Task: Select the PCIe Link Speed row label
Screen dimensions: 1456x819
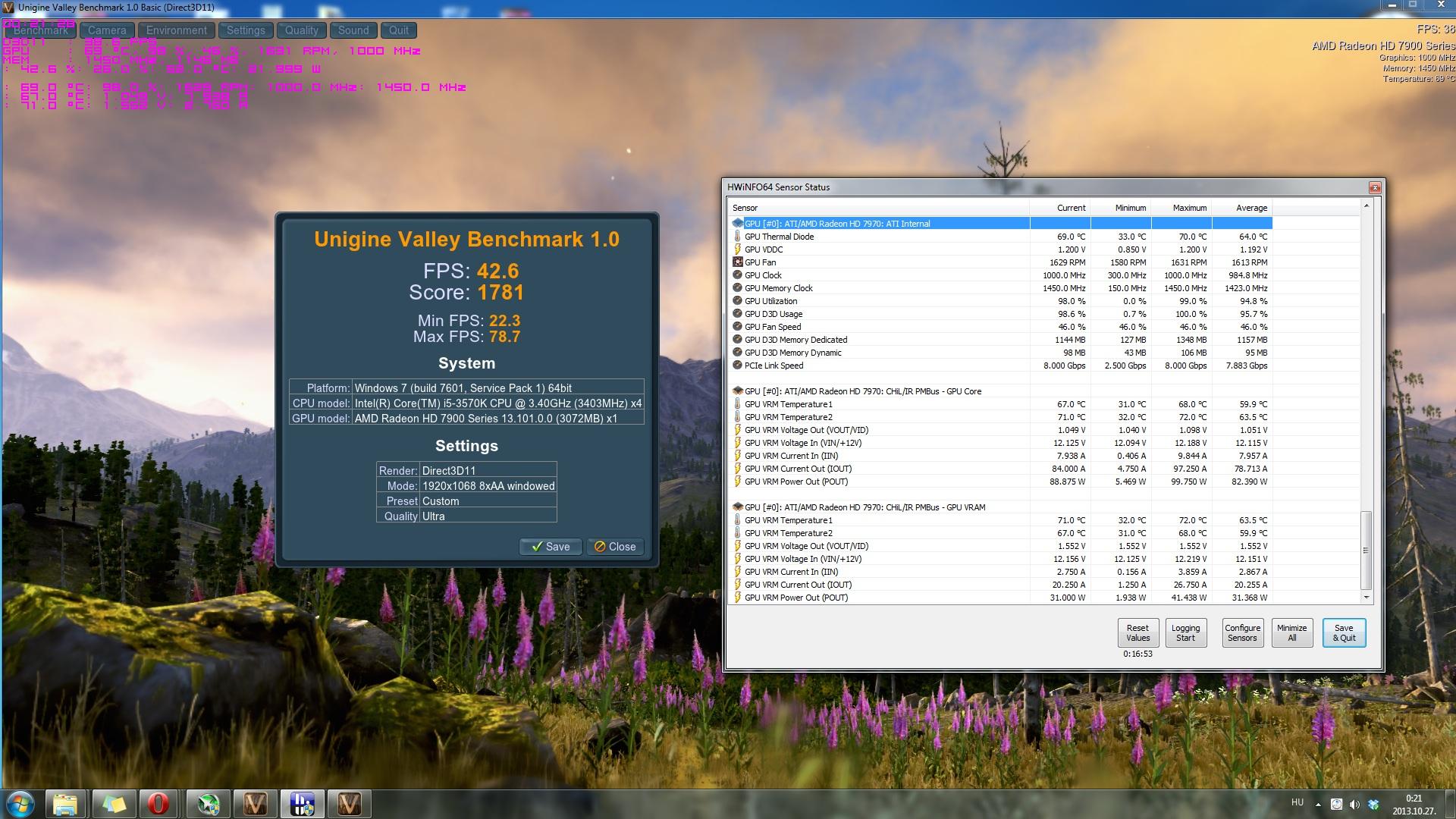Action: point(773,366)
